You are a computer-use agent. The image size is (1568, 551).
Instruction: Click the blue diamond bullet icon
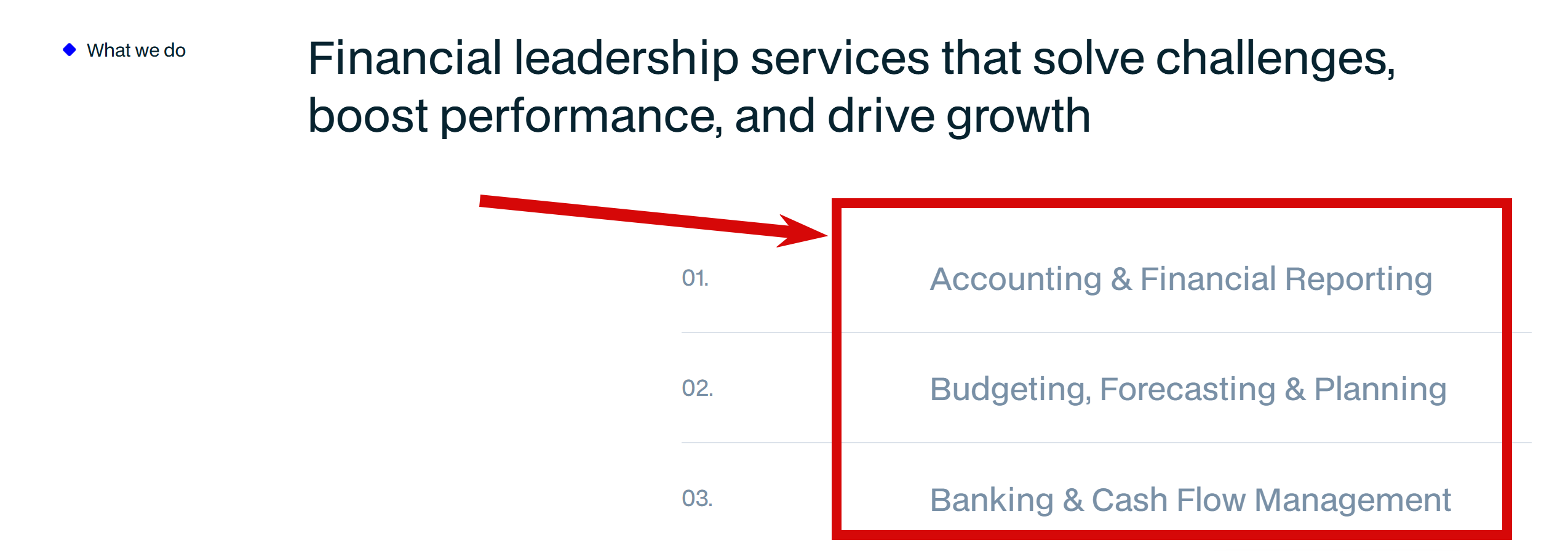tap(70, 50)
